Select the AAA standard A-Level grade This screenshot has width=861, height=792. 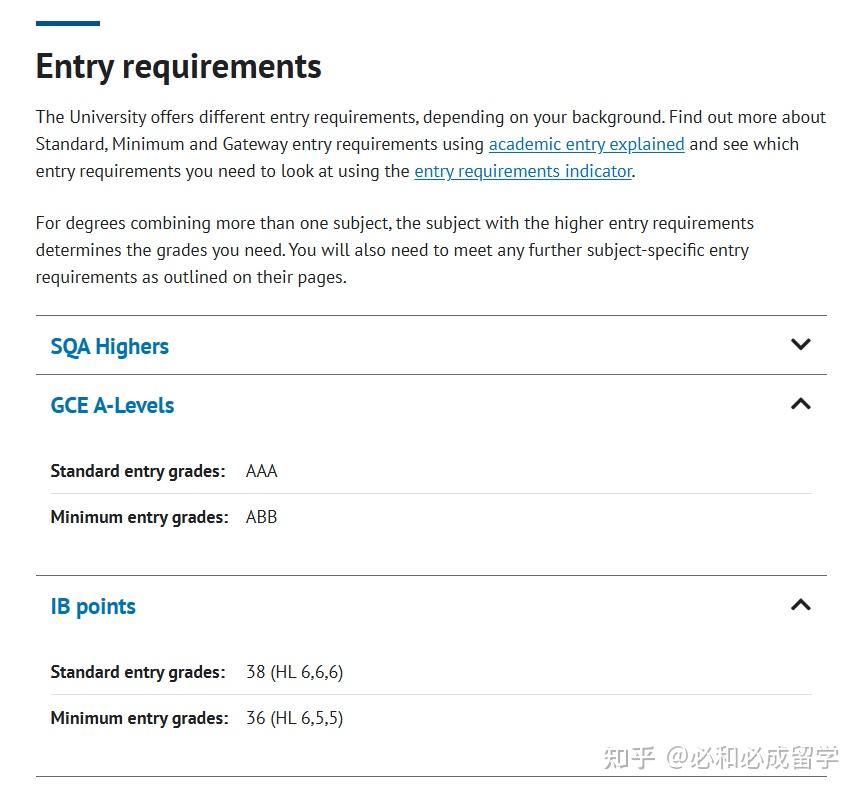261,471
